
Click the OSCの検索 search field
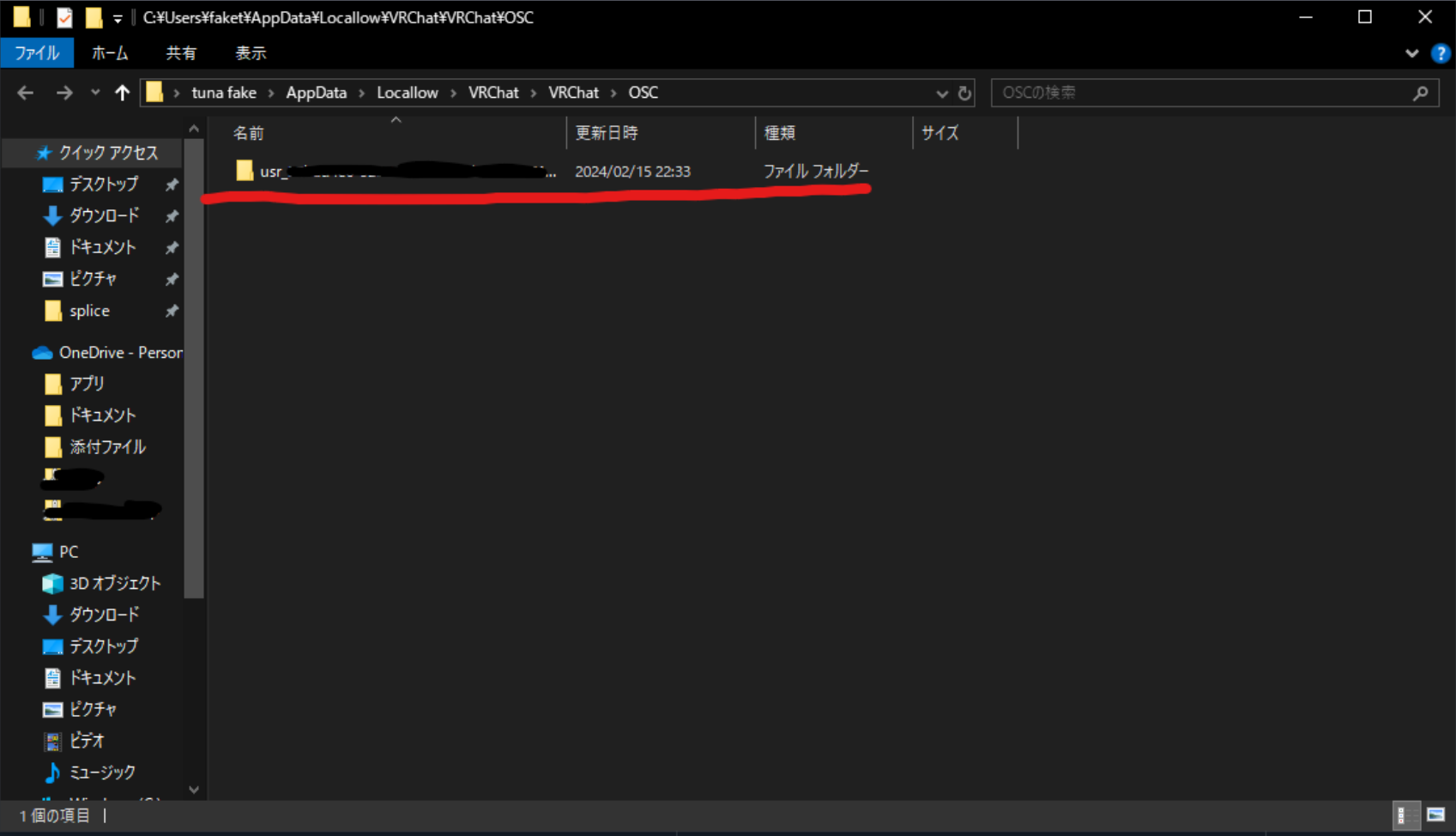(x=1201, y=93)
